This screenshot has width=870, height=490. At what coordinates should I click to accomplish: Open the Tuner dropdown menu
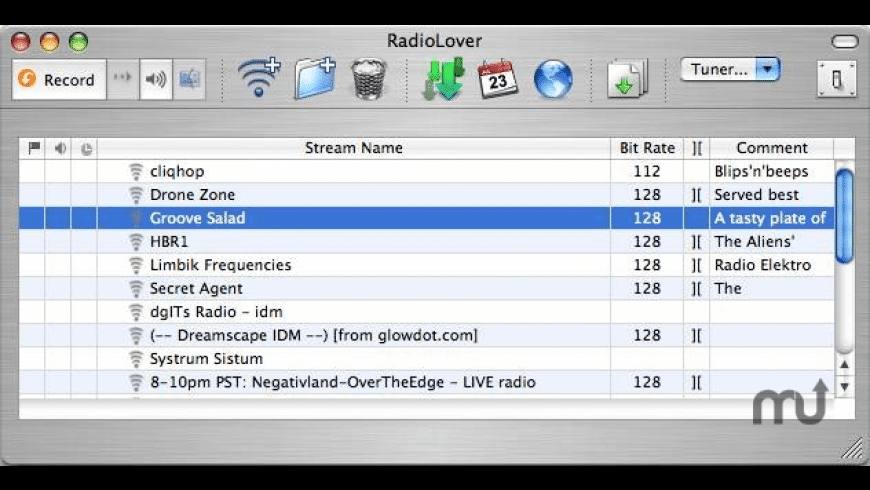click(x=730, y=69)
